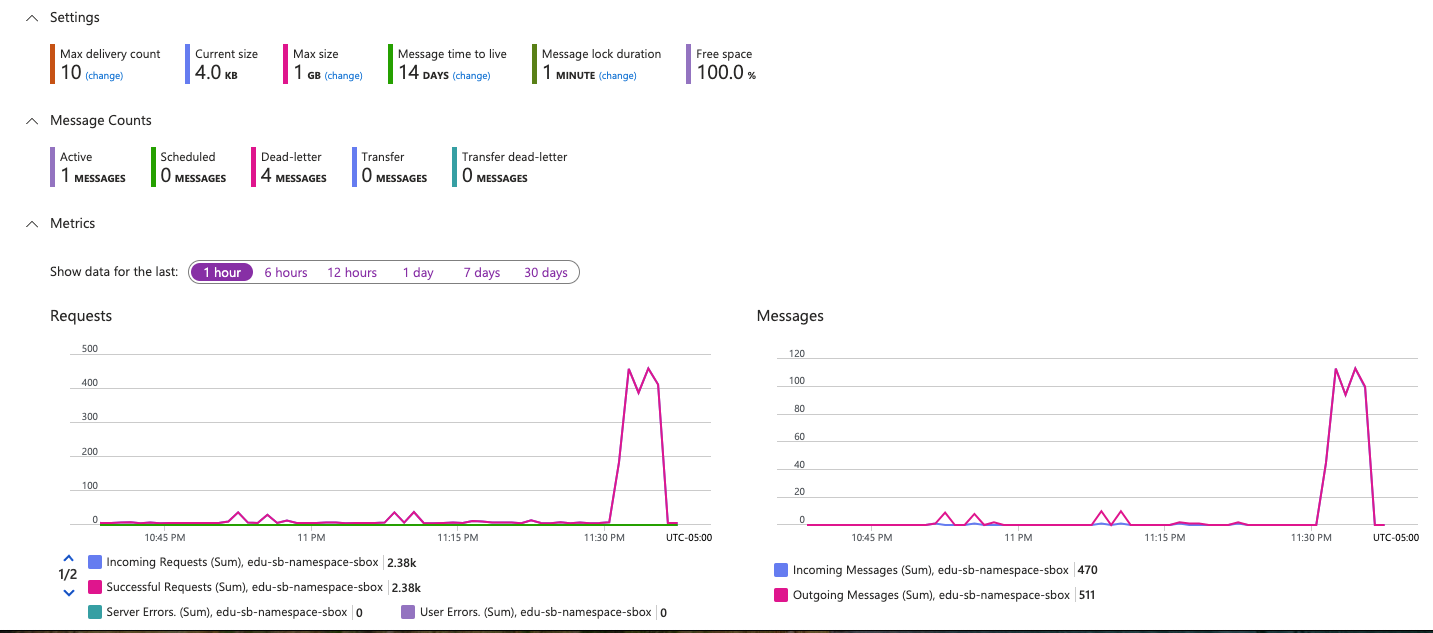Image resolution: width=1433 pixels, height=633 pixels.
Task: Click Successful Requests legend color swatch
Action: pyautogui.click(x=95, y=587)
